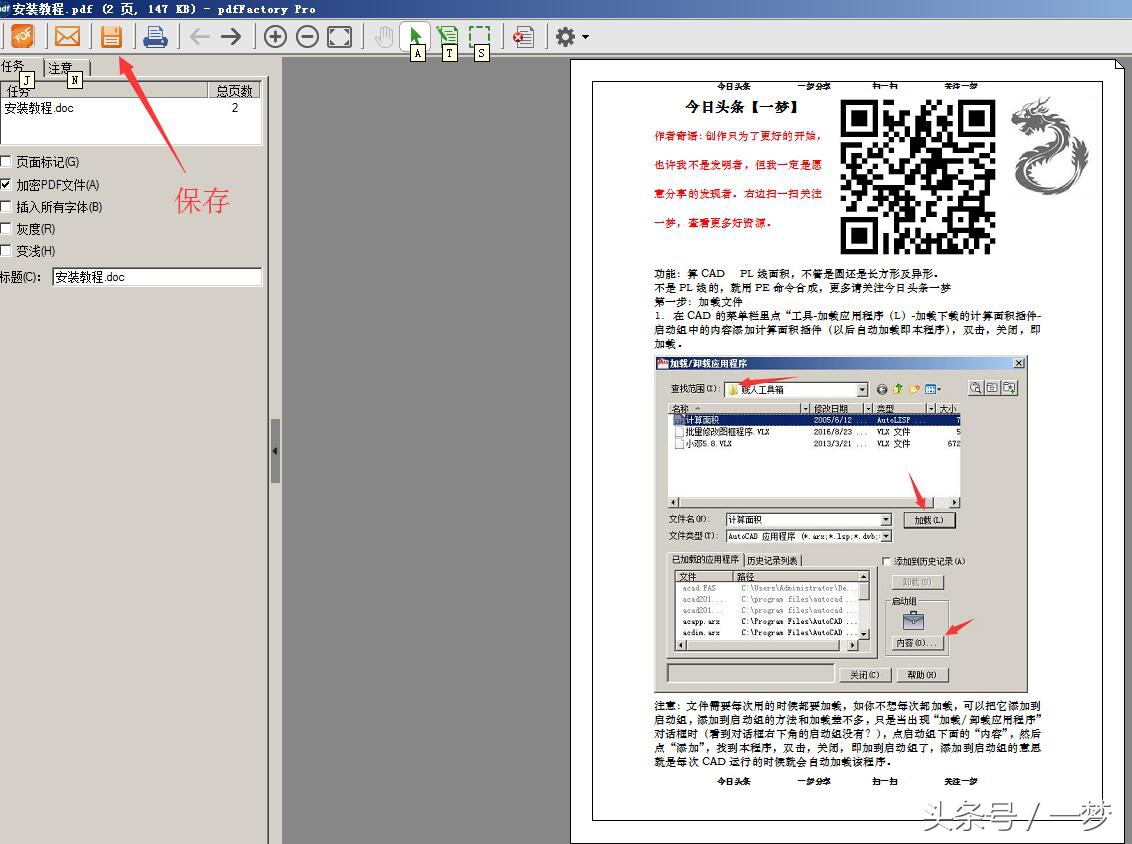The image size is (1132, 844).
Task: Click the delete page icon with red X
Action: pyautogui.click(x=523, y=36)
